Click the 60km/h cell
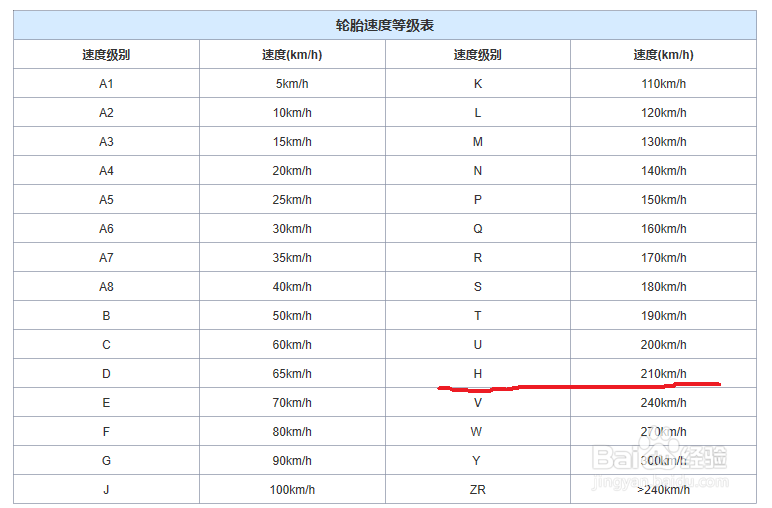This screenshot has width=772, height=508. pos(292,345)
